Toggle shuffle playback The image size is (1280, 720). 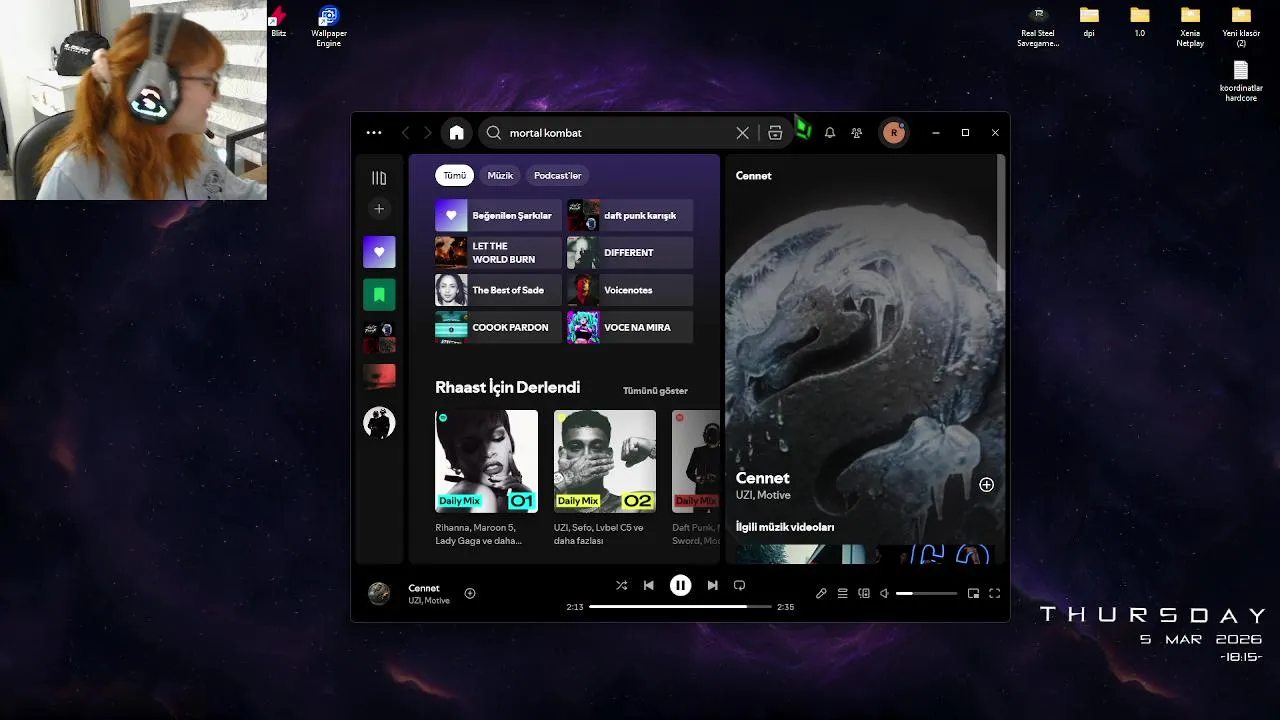click(x=621, y=585)
